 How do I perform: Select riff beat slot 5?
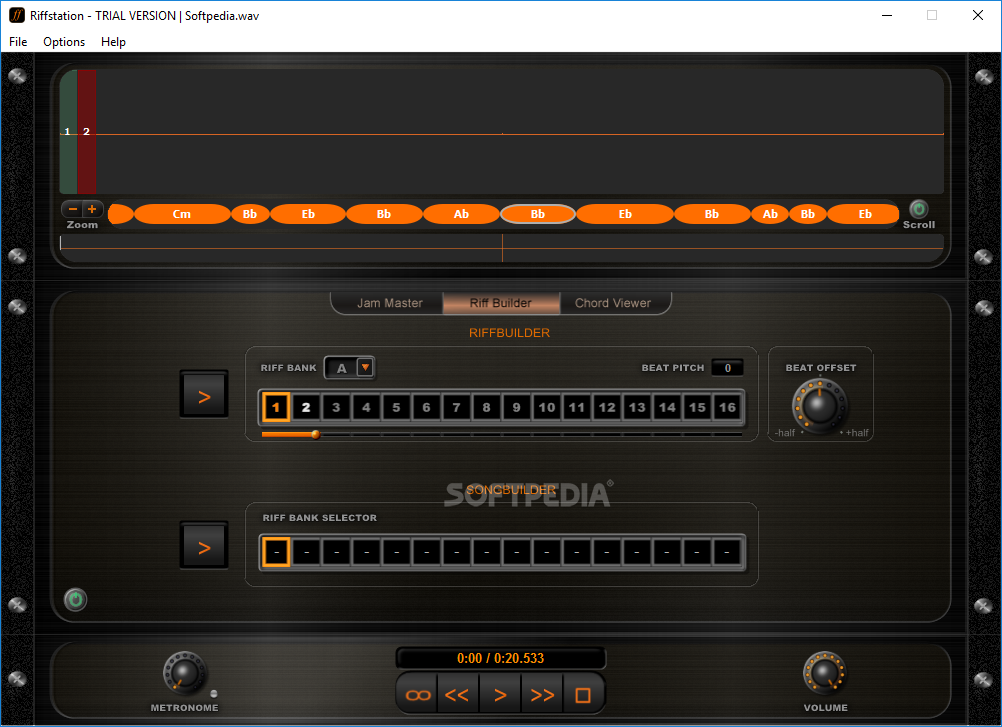(x=396, y=407)
